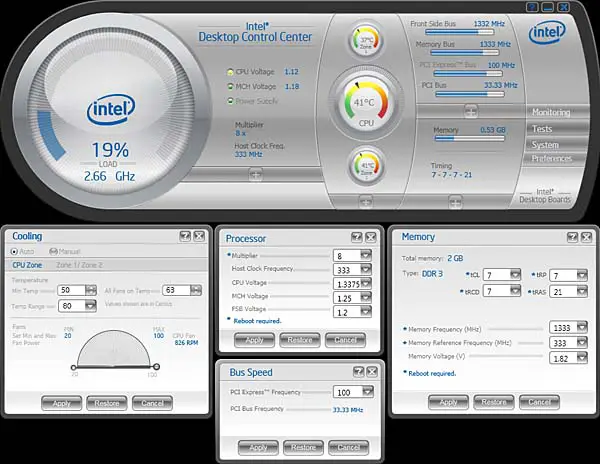
Task: Click the help icon in main title bar
Action: 532,7
